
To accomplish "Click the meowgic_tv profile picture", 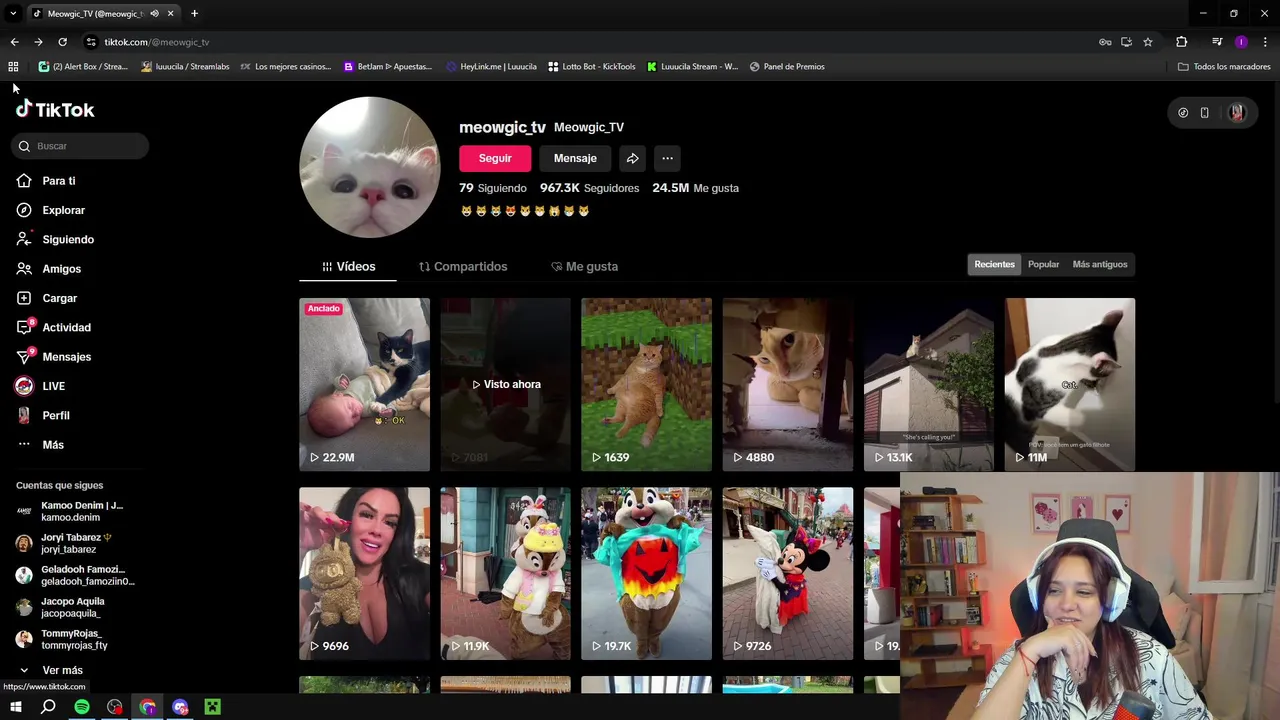I will click(x=370, y=167).
